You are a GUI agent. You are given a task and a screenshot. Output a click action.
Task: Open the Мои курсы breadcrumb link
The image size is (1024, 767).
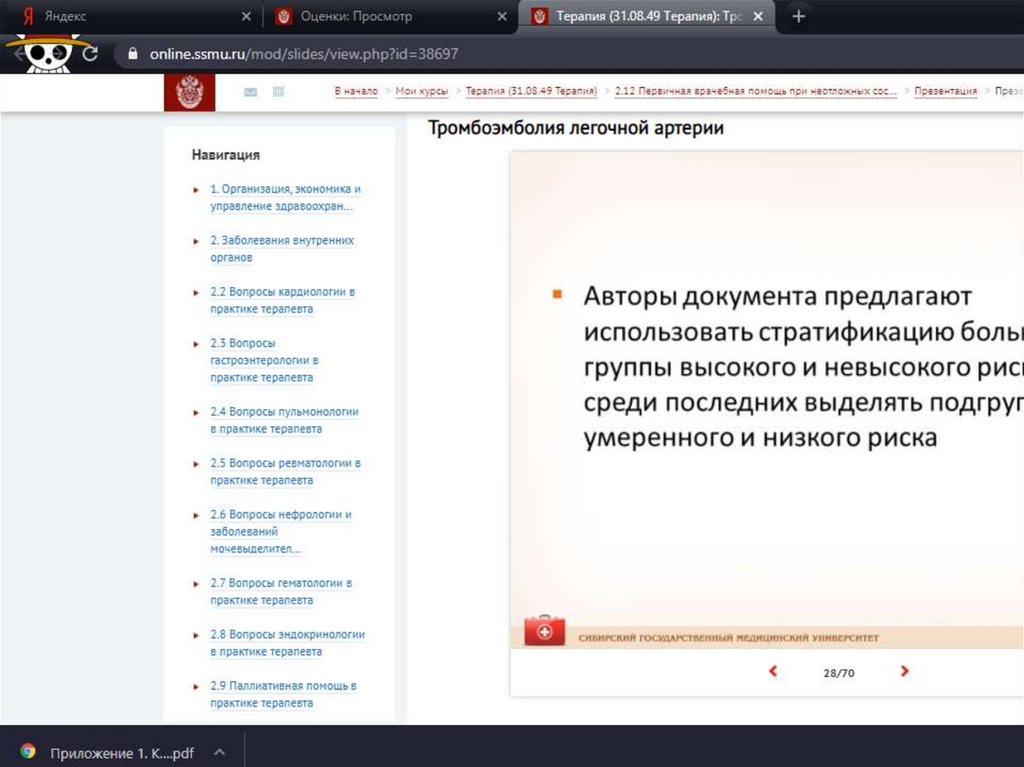421,91
